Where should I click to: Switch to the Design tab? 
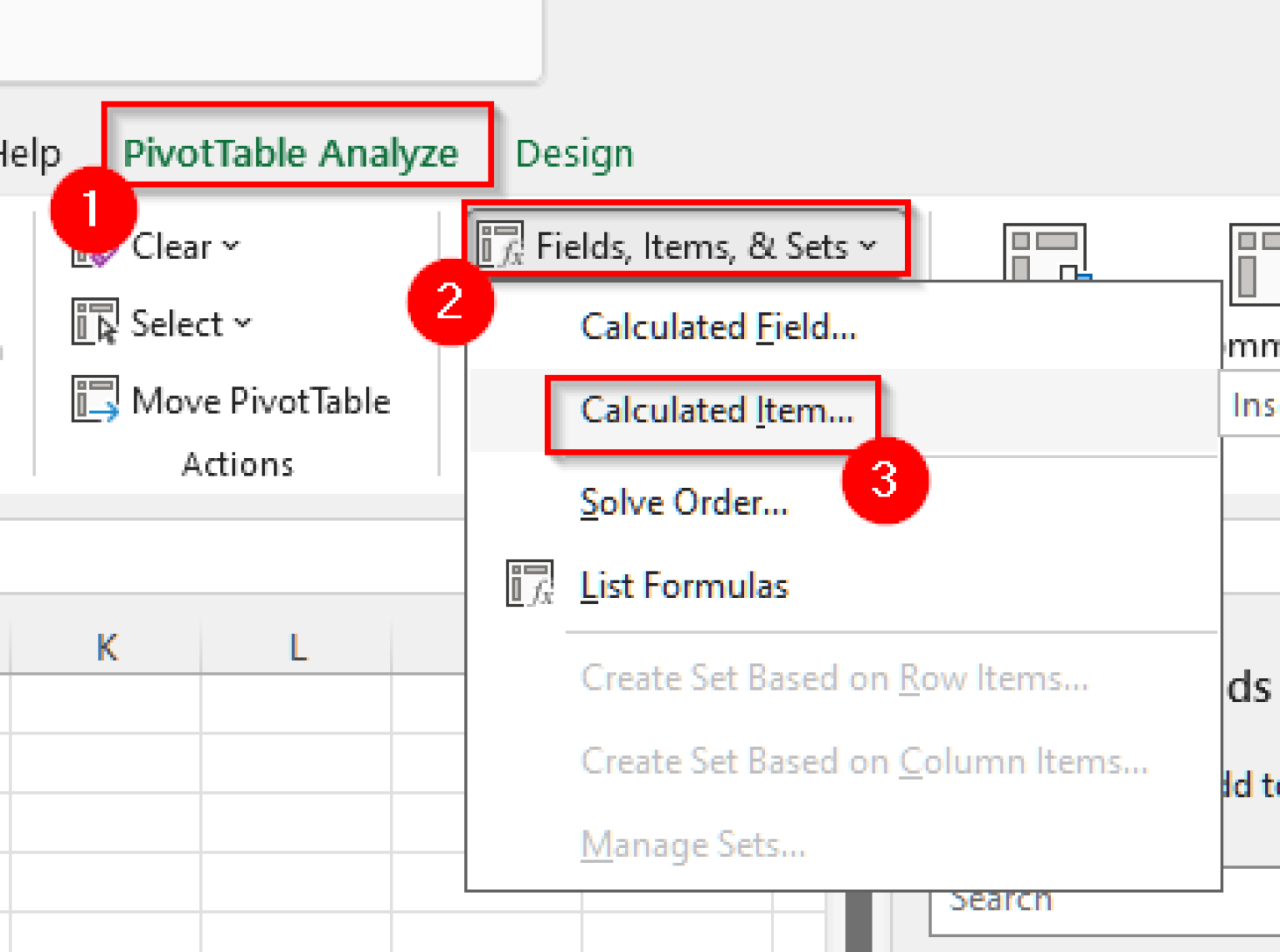coord(574,152)
